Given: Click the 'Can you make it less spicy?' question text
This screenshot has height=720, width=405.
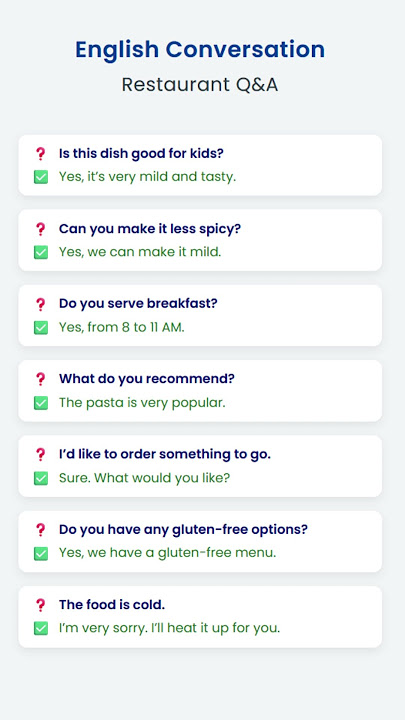Looking at the screenshot, I should click(150, 229).
